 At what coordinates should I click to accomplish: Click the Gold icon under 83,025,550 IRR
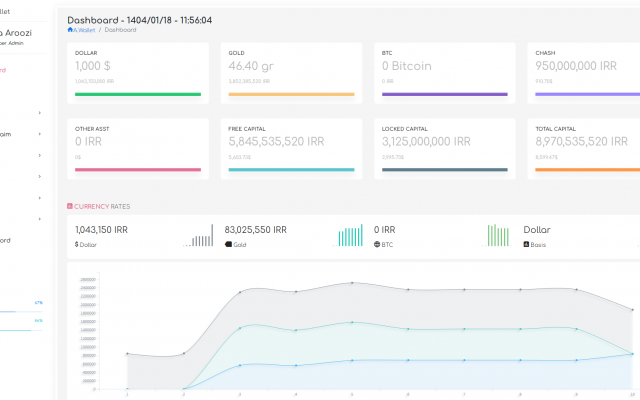[x=228, y=244]
